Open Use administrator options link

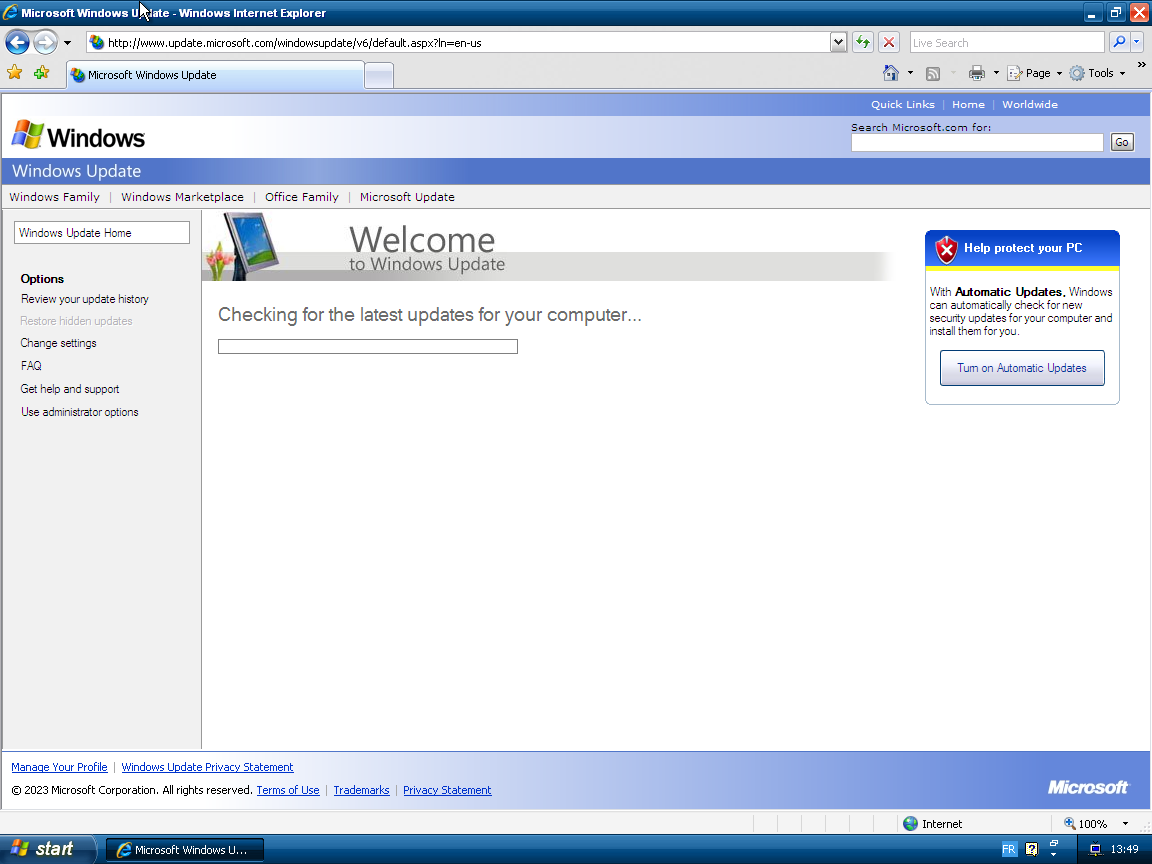coord(79,412)
